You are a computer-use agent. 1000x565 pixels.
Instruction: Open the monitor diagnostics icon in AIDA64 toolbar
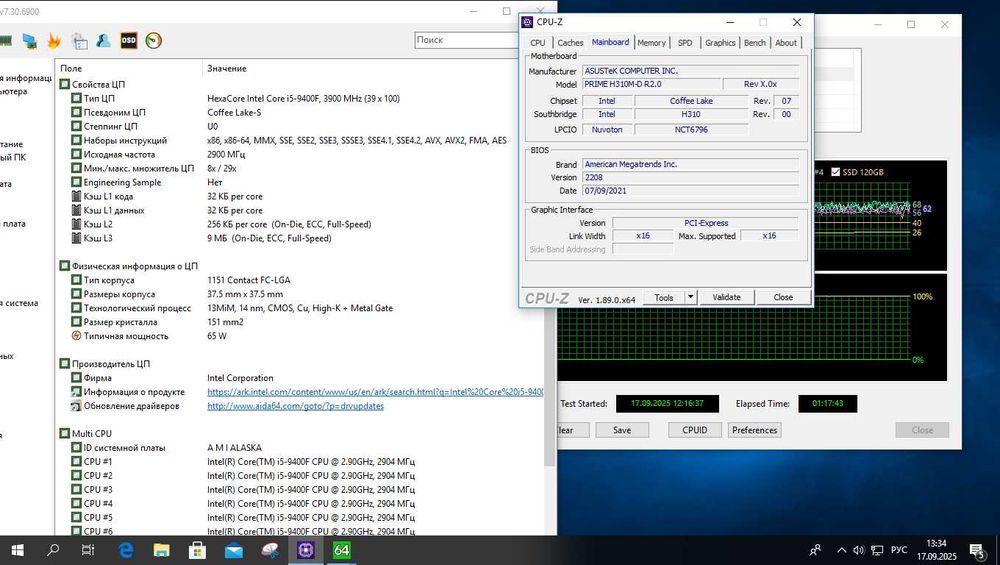click(29, 41)
